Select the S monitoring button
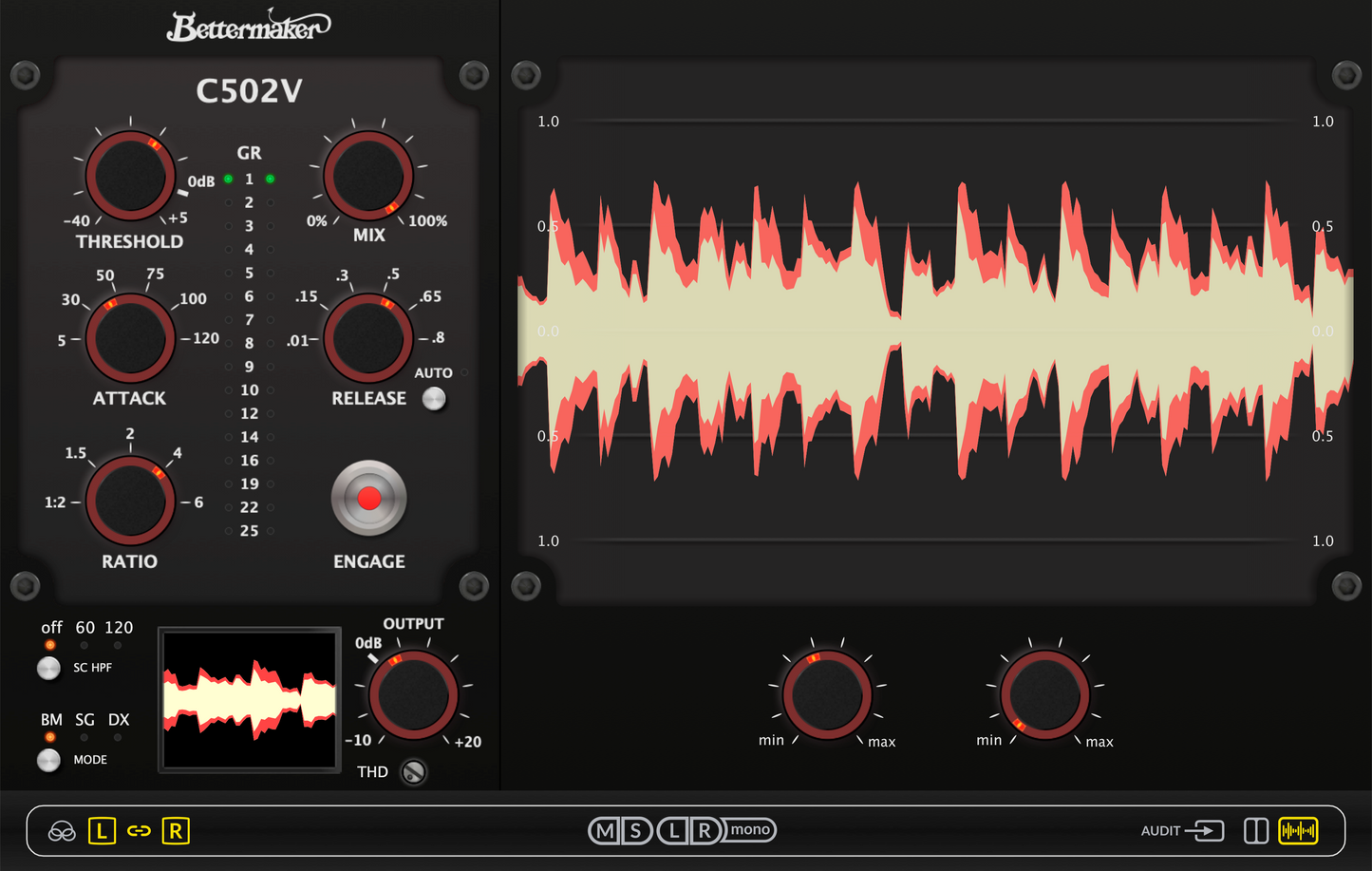Viewport: 1372px width, 871px height. 636,831
